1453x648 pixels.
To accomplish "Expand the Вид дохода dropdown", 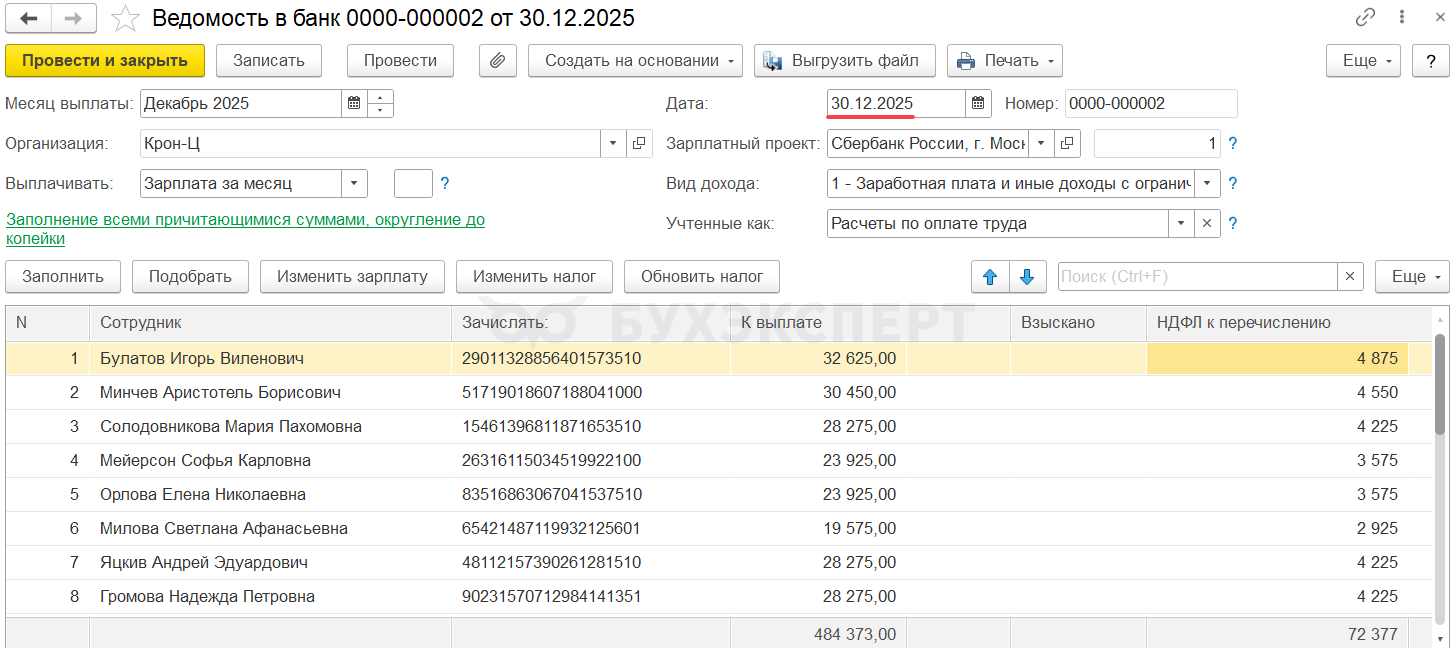I will 1207,183.
